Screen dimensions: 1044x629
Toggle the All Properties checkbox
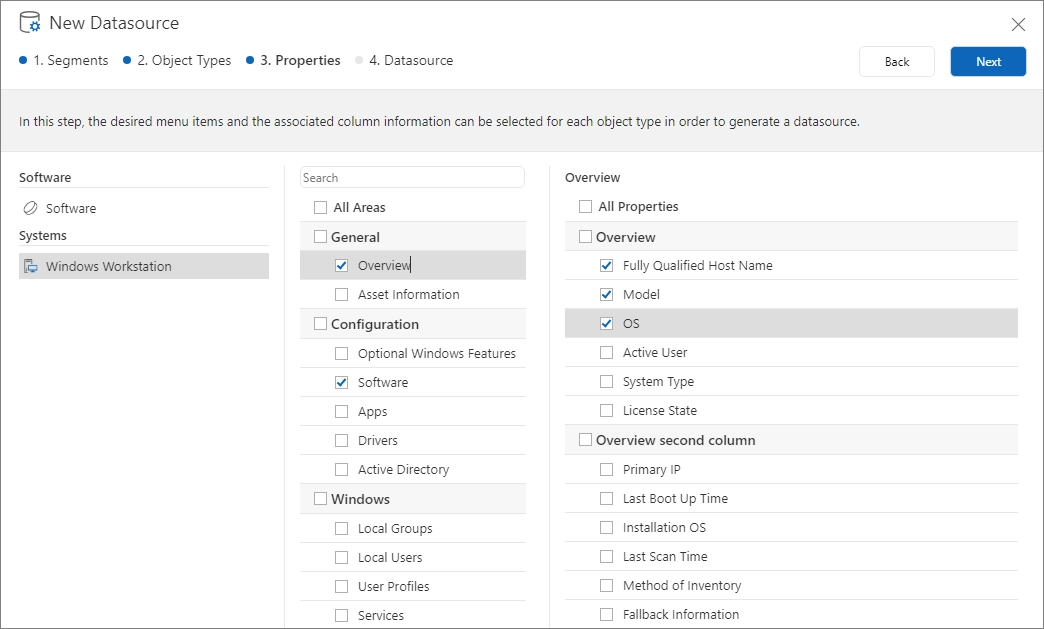[585, 207]
